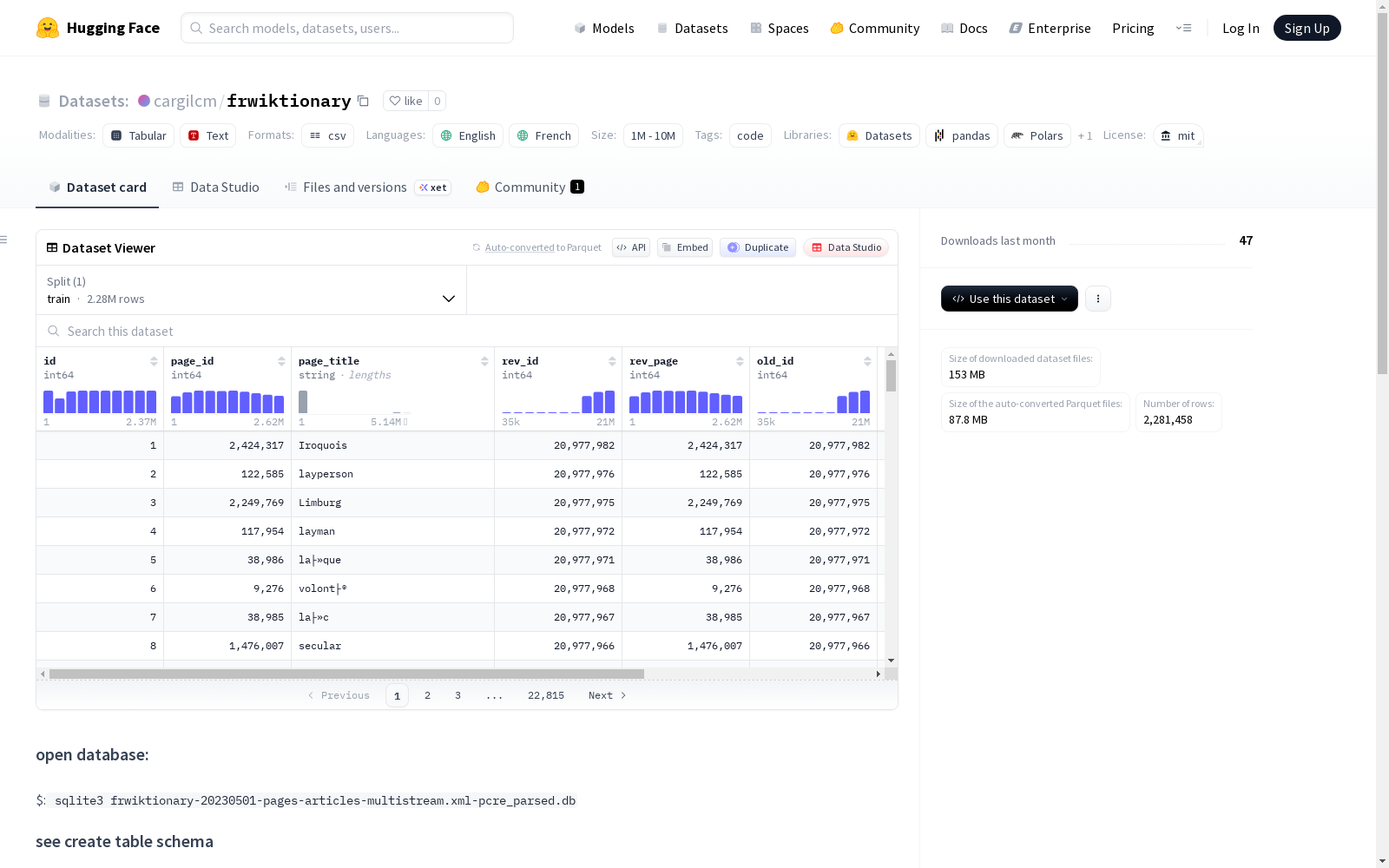The width and height of the screenshot is (1389, 868).
Task: Click the cargilcm author link
Action: [x=185, y=101]
